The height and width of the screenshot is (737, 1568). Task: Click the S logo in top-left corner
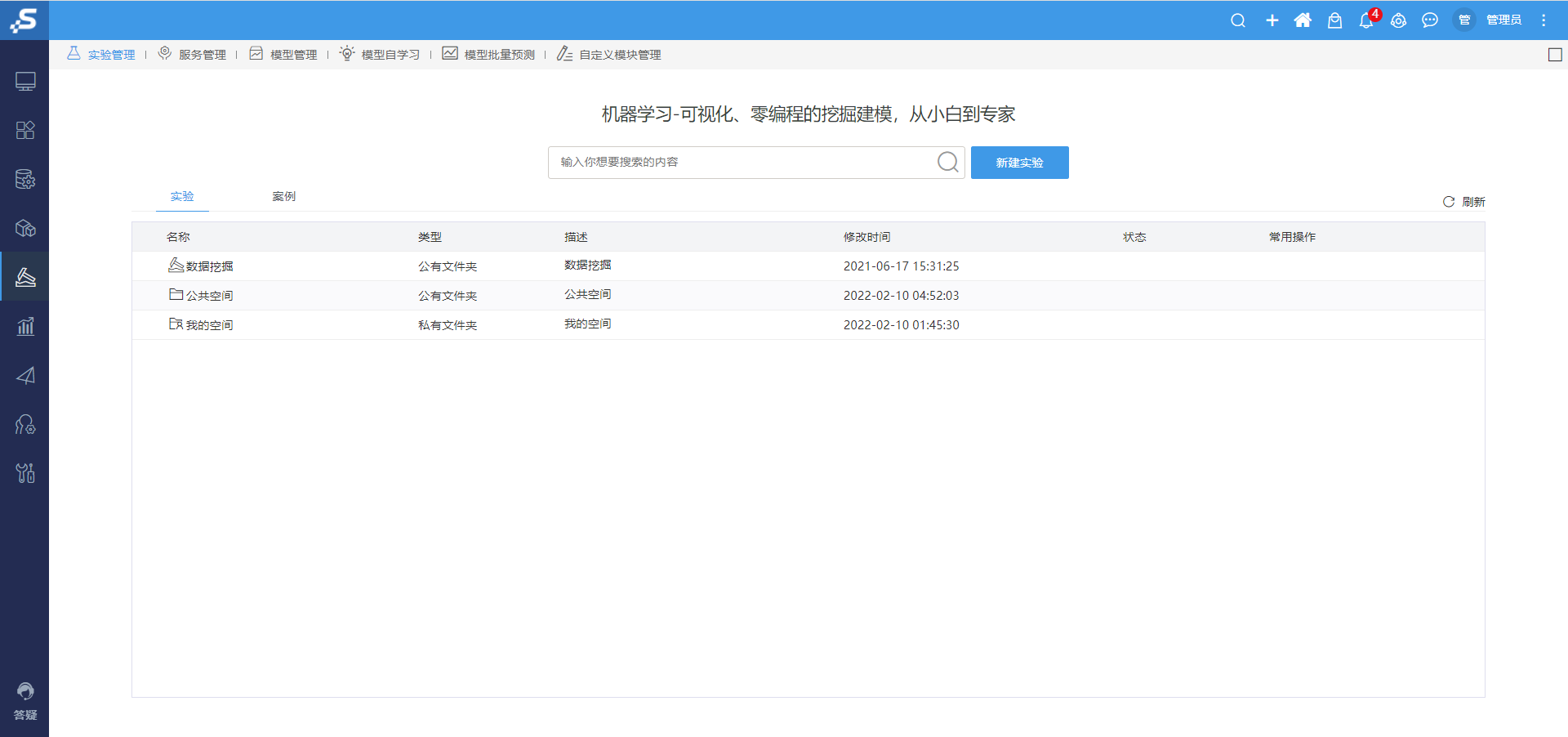[x=24, y=20]
